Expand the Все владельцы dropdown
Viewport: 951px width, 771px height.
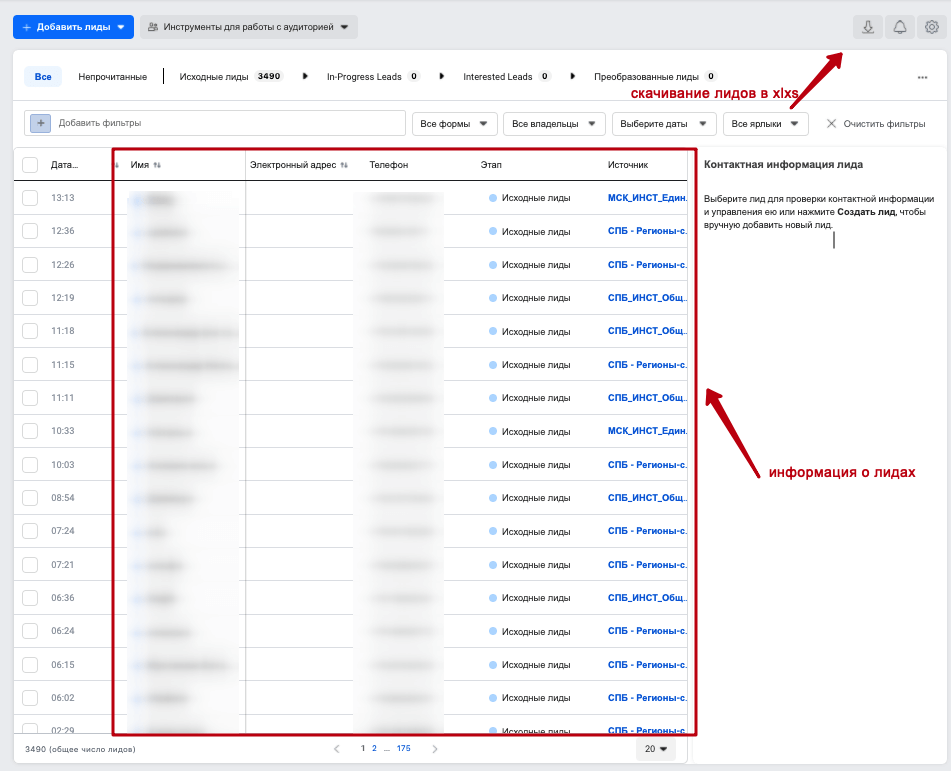pyautogui.click(x=554, y=124)
